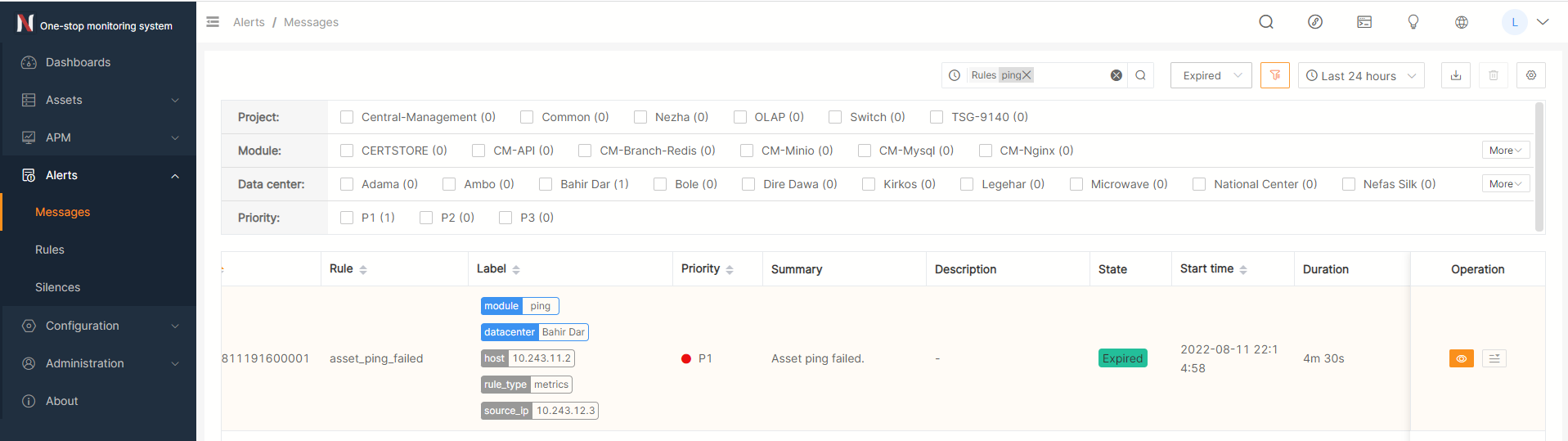This screenshot has width=1568, height=441.
Task: Click the search magnifier icon in top bar
Action: pos(1266,22)
